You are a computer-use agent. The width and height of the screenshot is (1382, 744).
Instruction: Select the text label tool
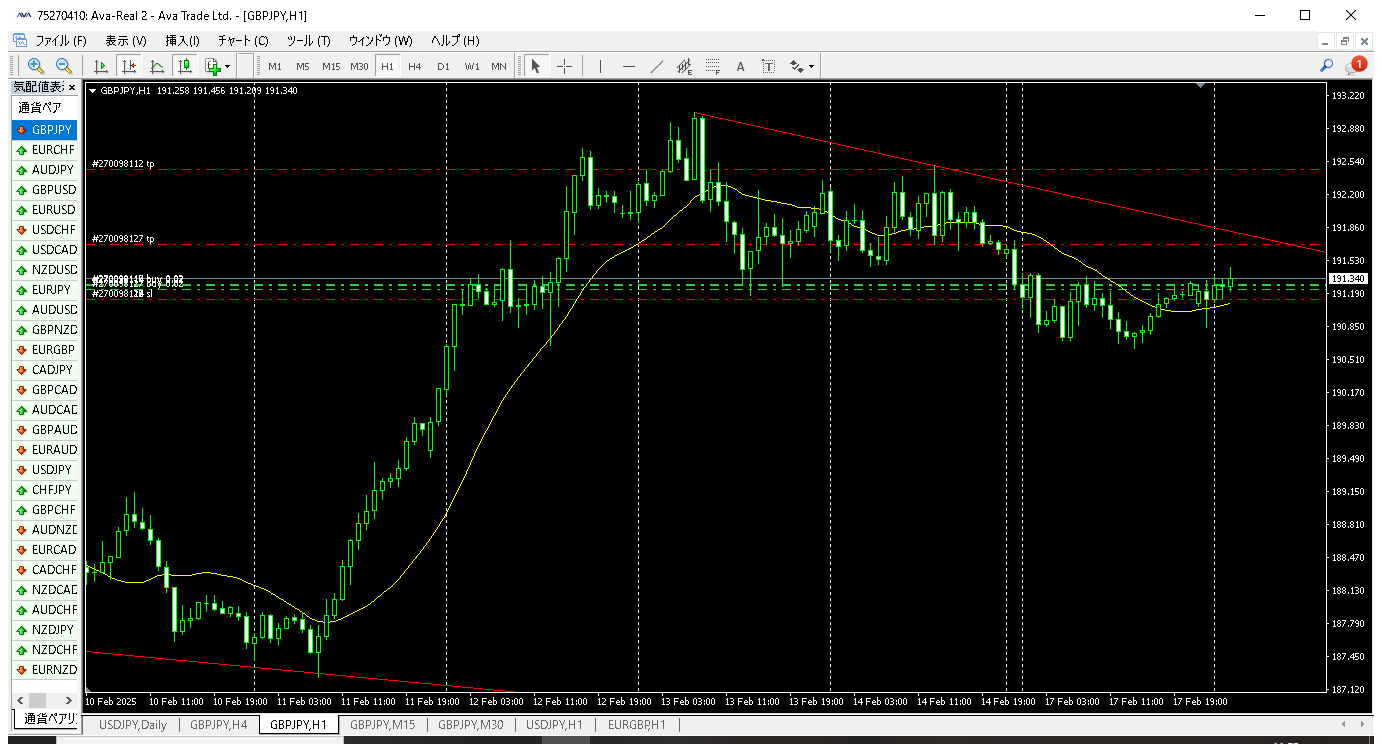[x=768, y=66]
